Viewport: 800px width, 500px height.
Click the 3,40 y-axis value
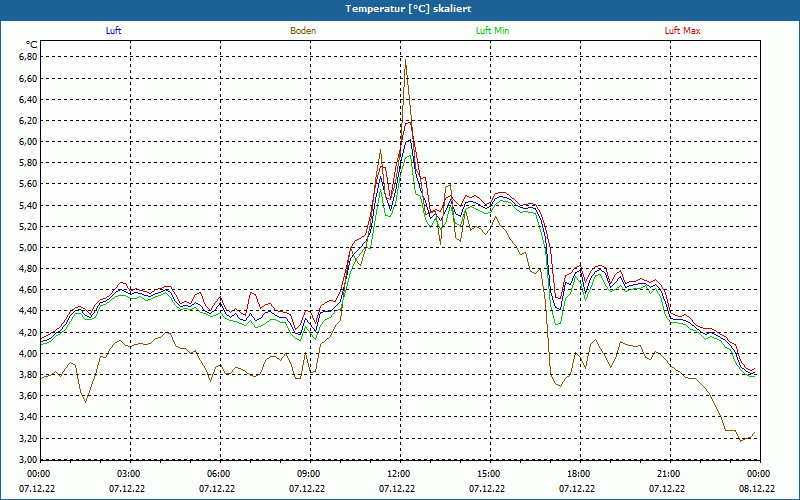[x=28, y=417]
